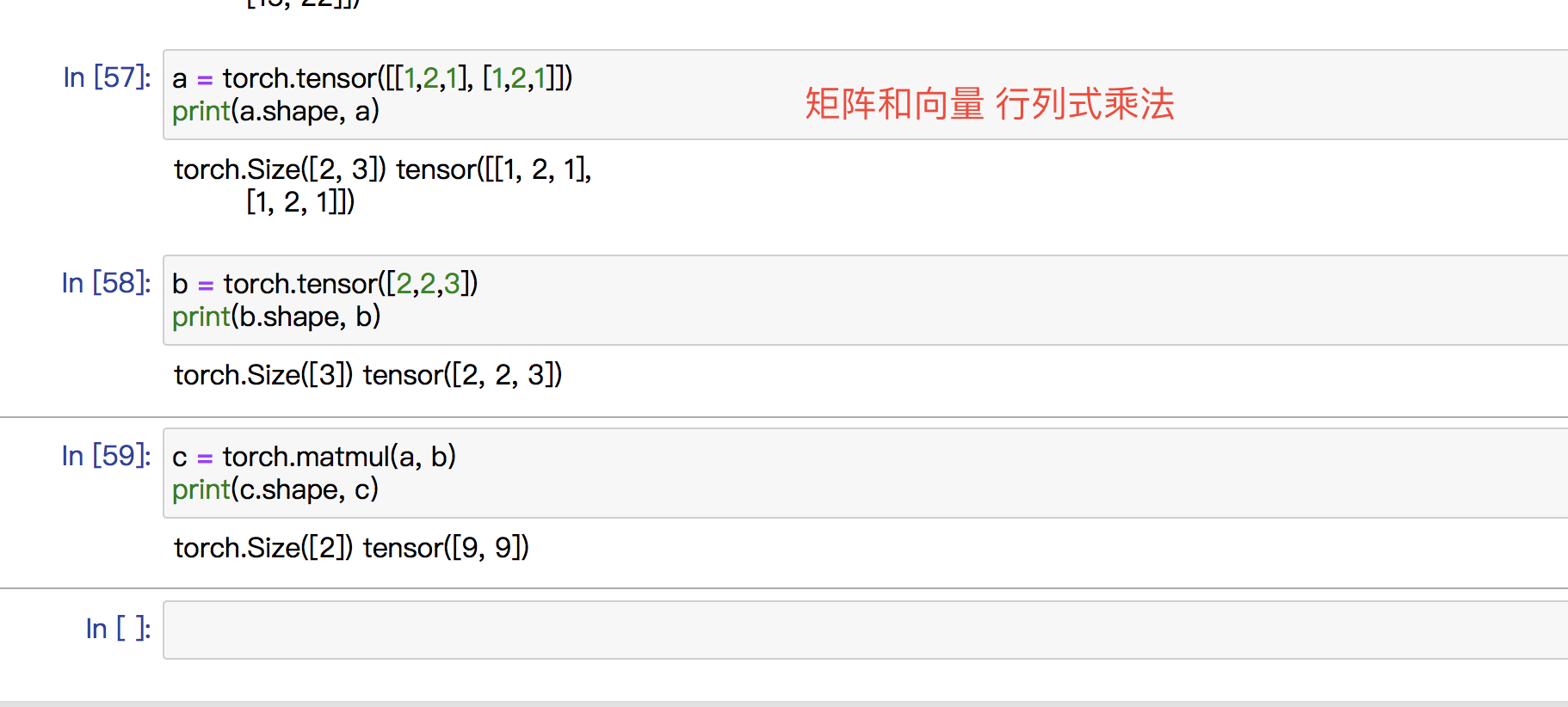Click the print(a.shape, a) code line
This screenshot has height=707, width=1568.
pyautogui.click(x=275, y=111)
